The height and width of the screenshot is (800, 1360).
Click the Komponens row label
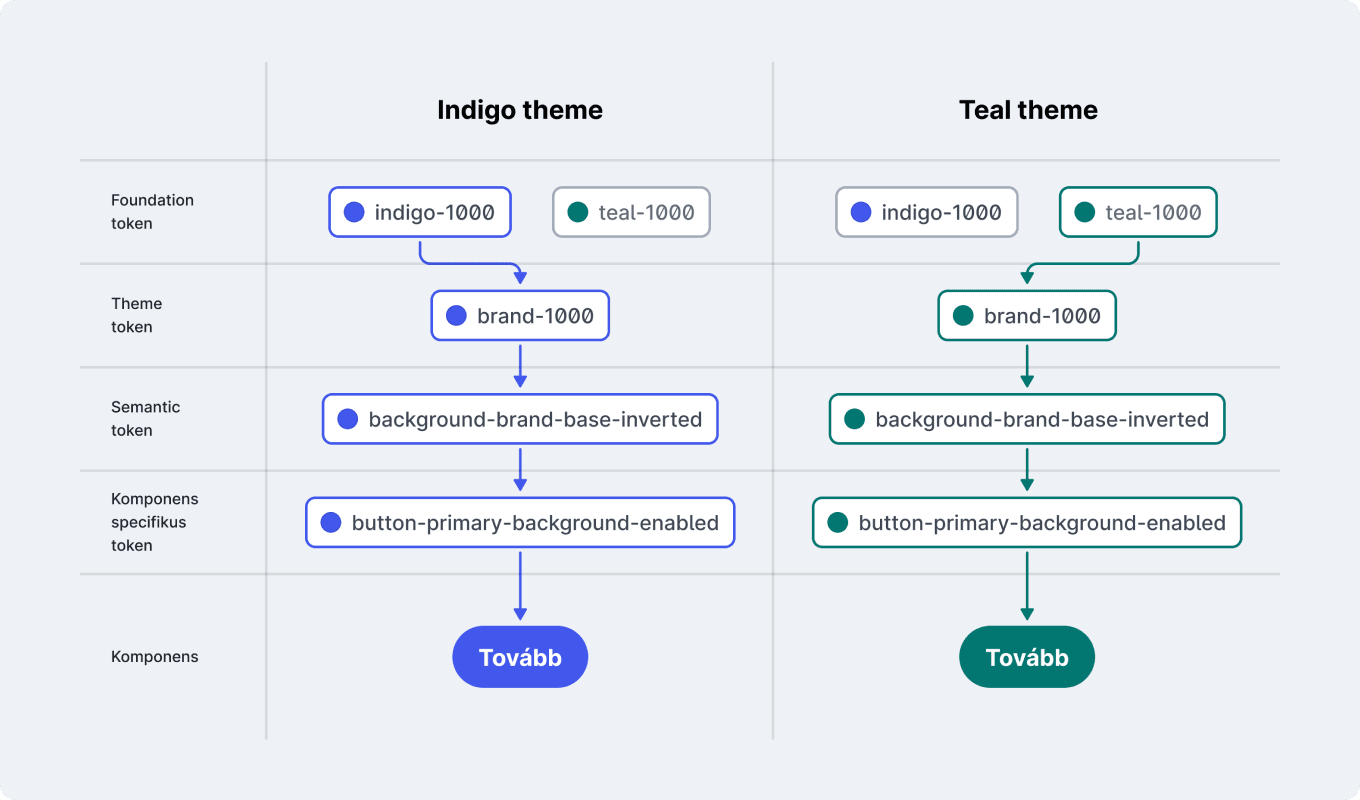tap(155, 657)
